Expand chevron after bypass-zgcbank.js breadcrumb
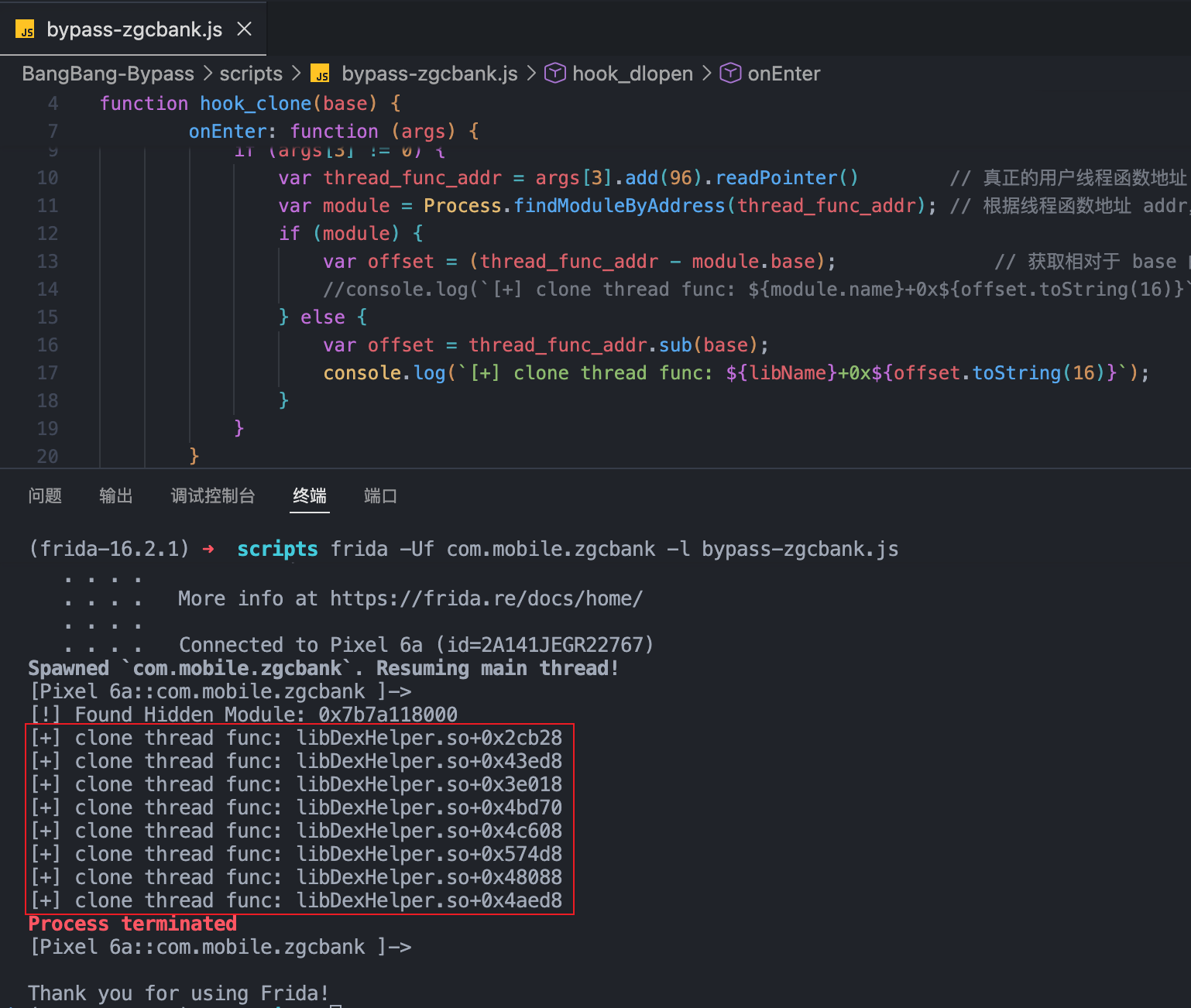This screenshot has width=1191, height=1008. pyautogui.click(x=531, y=74)
